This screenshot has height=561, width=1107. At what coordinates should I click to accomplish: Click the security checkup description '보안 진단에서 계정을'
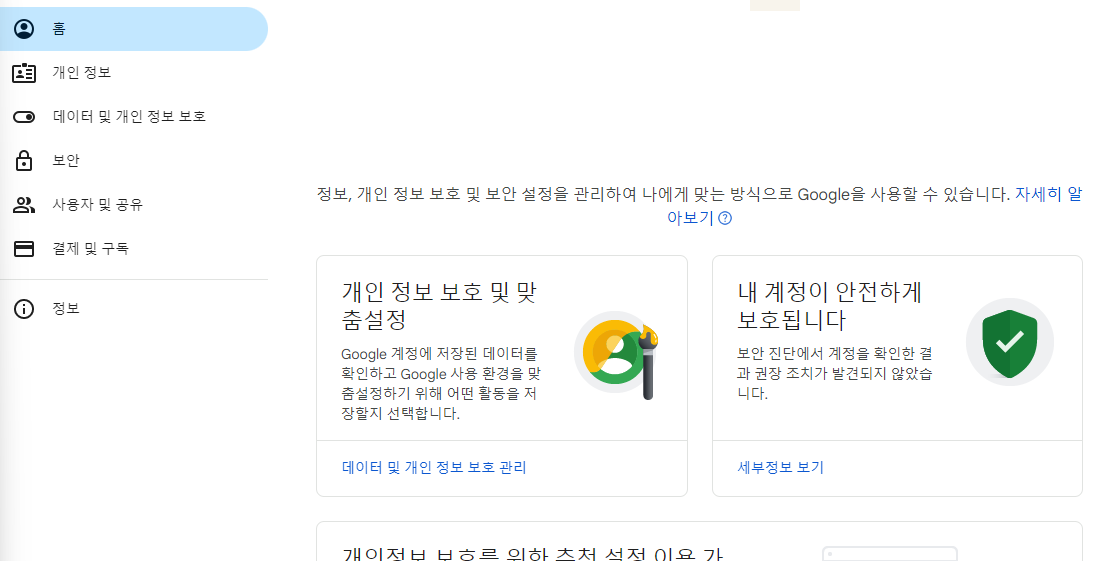pos(834,373)
